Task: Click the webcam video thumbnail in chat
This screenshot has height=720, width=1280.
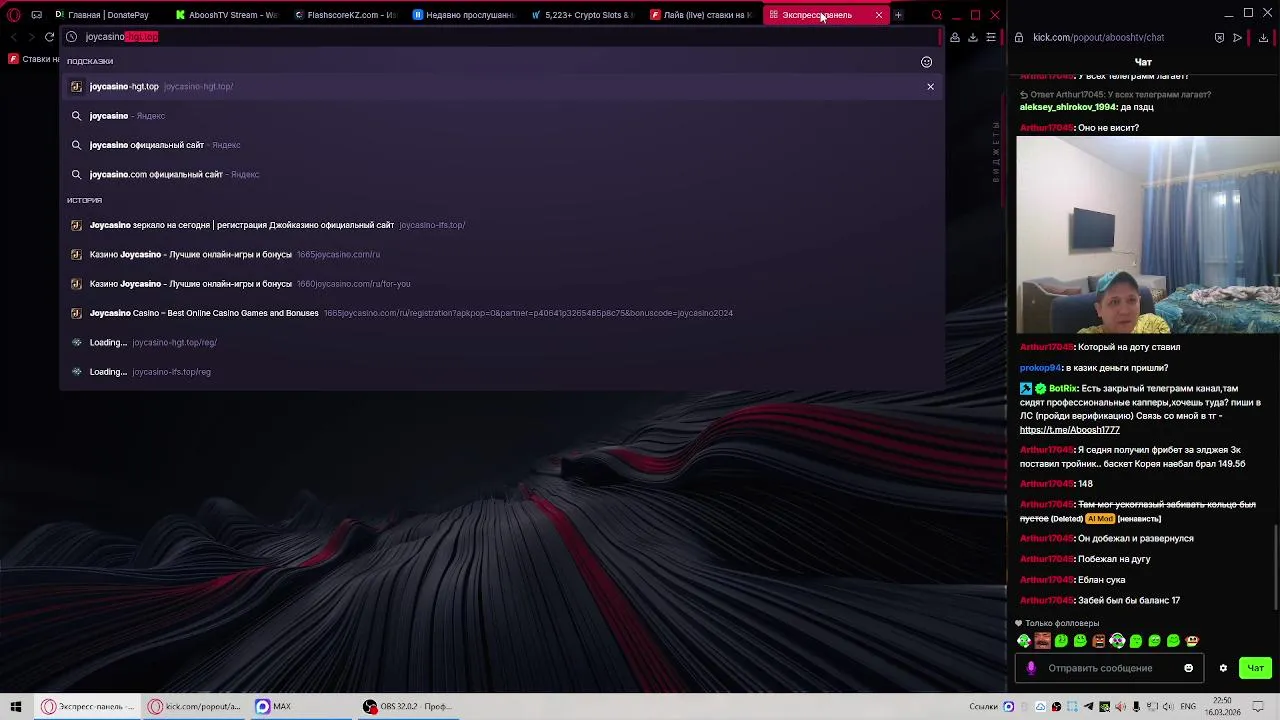Action: 1148,234
